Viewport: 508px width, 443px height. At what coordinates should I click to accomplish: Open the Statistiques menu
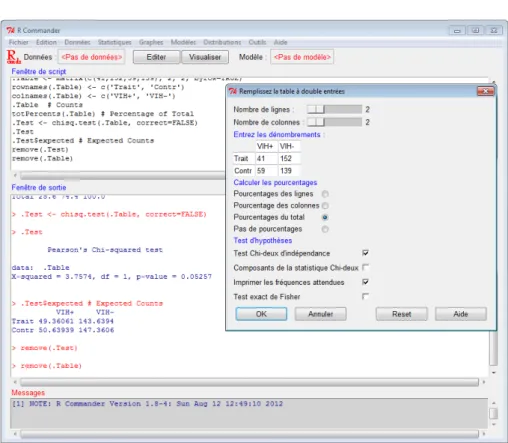pos(114,42)
